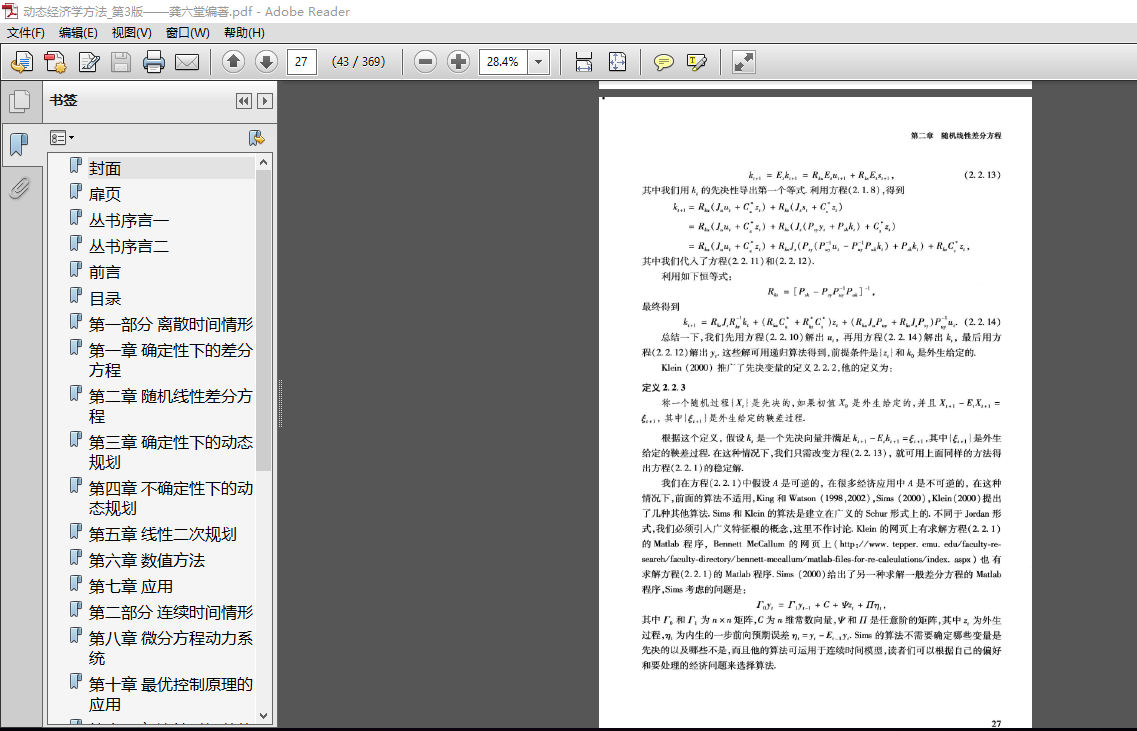Go to 第四章 不确定性下的动态规划 bookmark
1137x731 pixels.
click(x=170, y=498)
